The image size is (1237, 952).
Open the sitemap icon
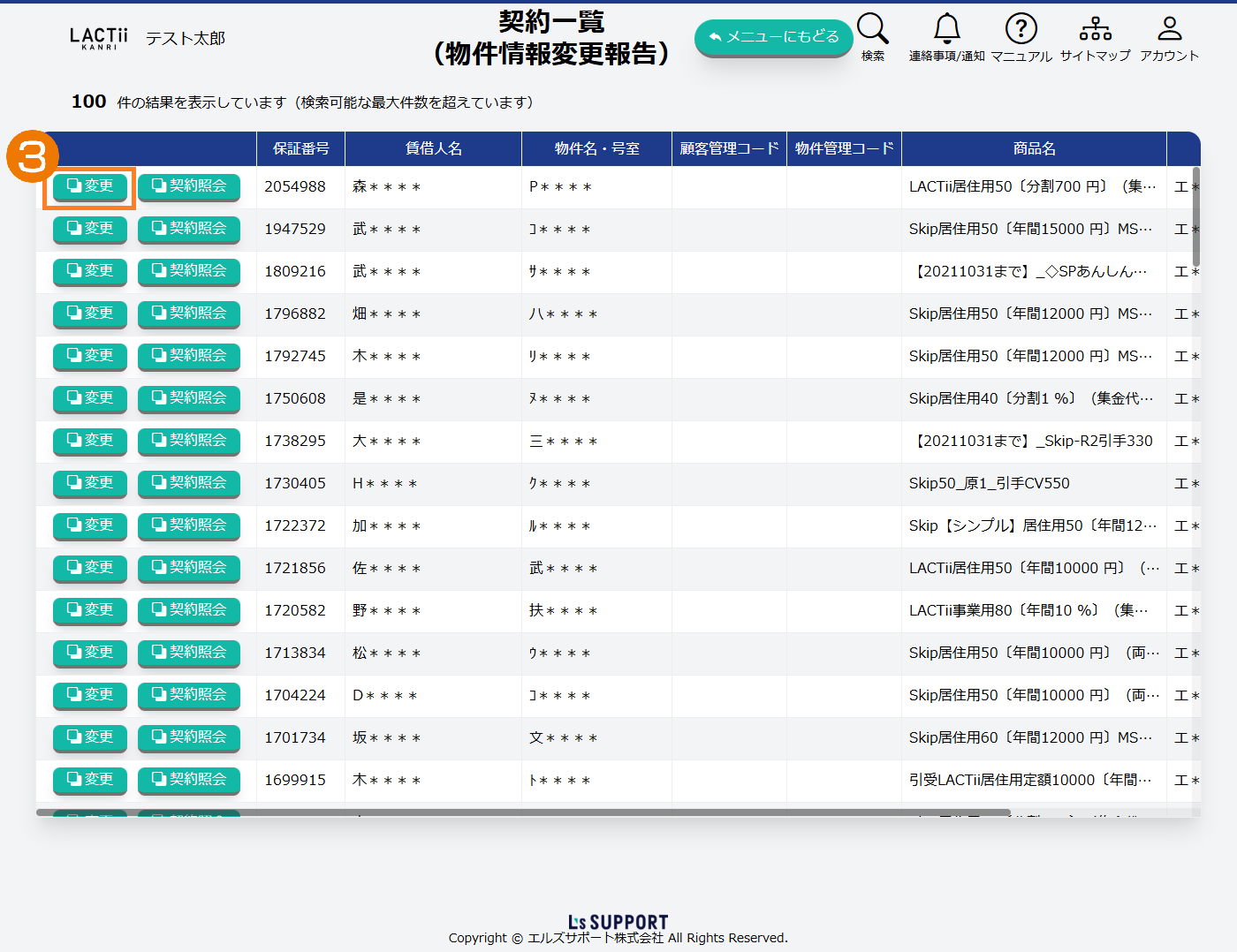[1095, 29]
